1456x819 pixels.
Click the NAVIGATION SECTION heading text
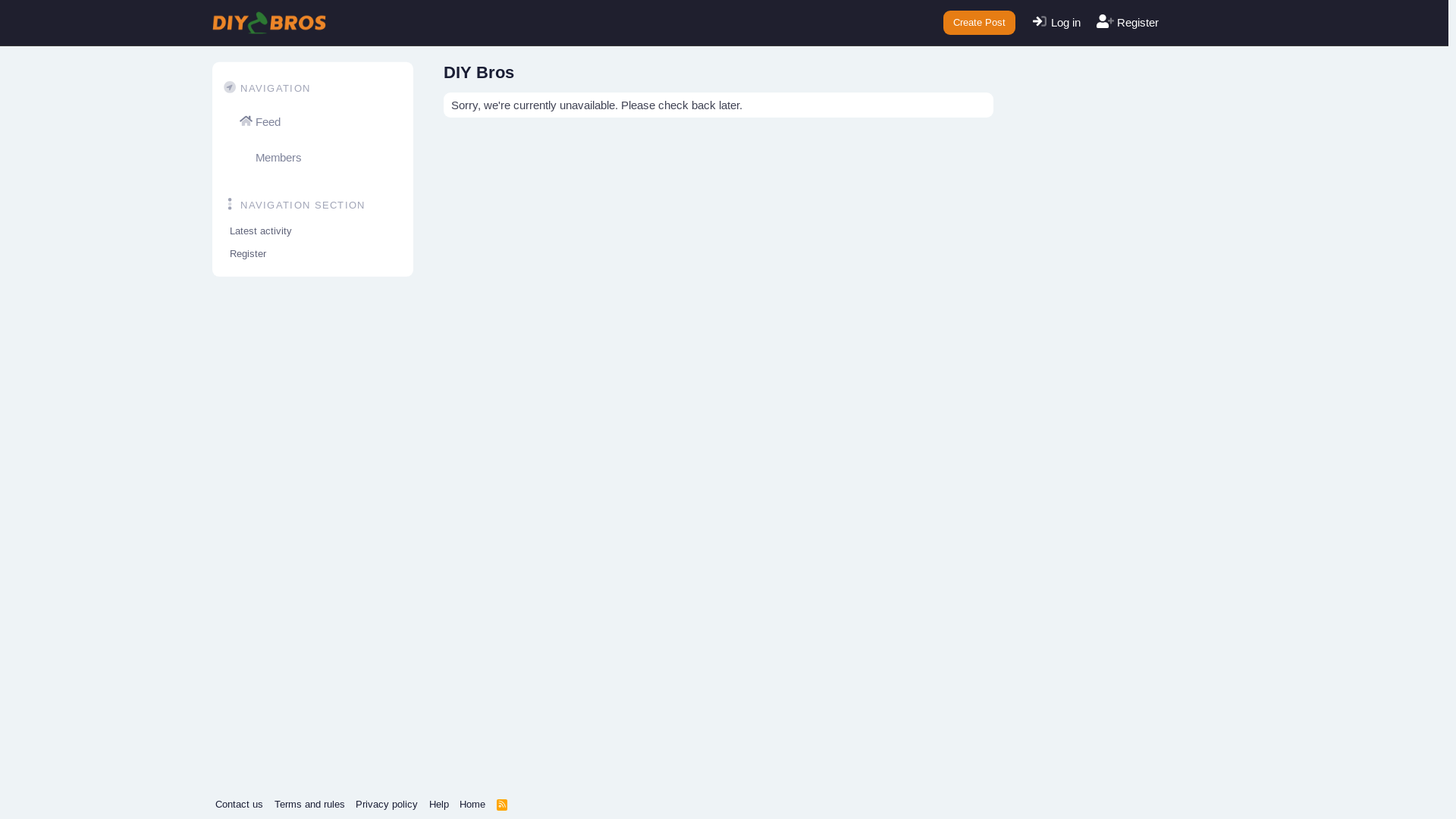[x=303, y=206]
